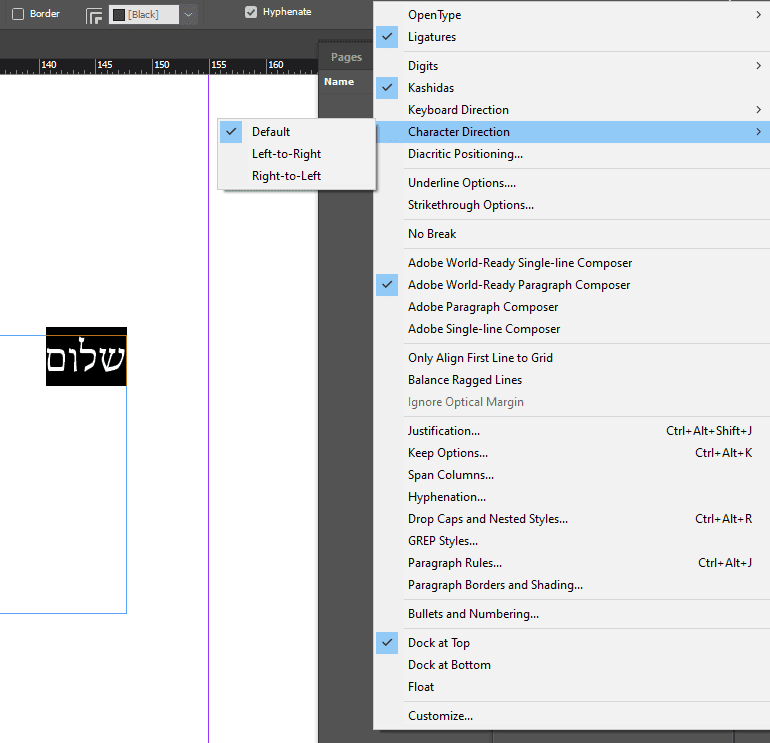Open GREP Styles dialog
Image resolution: width=770 pixels, height=743 pixels.
pos(572,541)
